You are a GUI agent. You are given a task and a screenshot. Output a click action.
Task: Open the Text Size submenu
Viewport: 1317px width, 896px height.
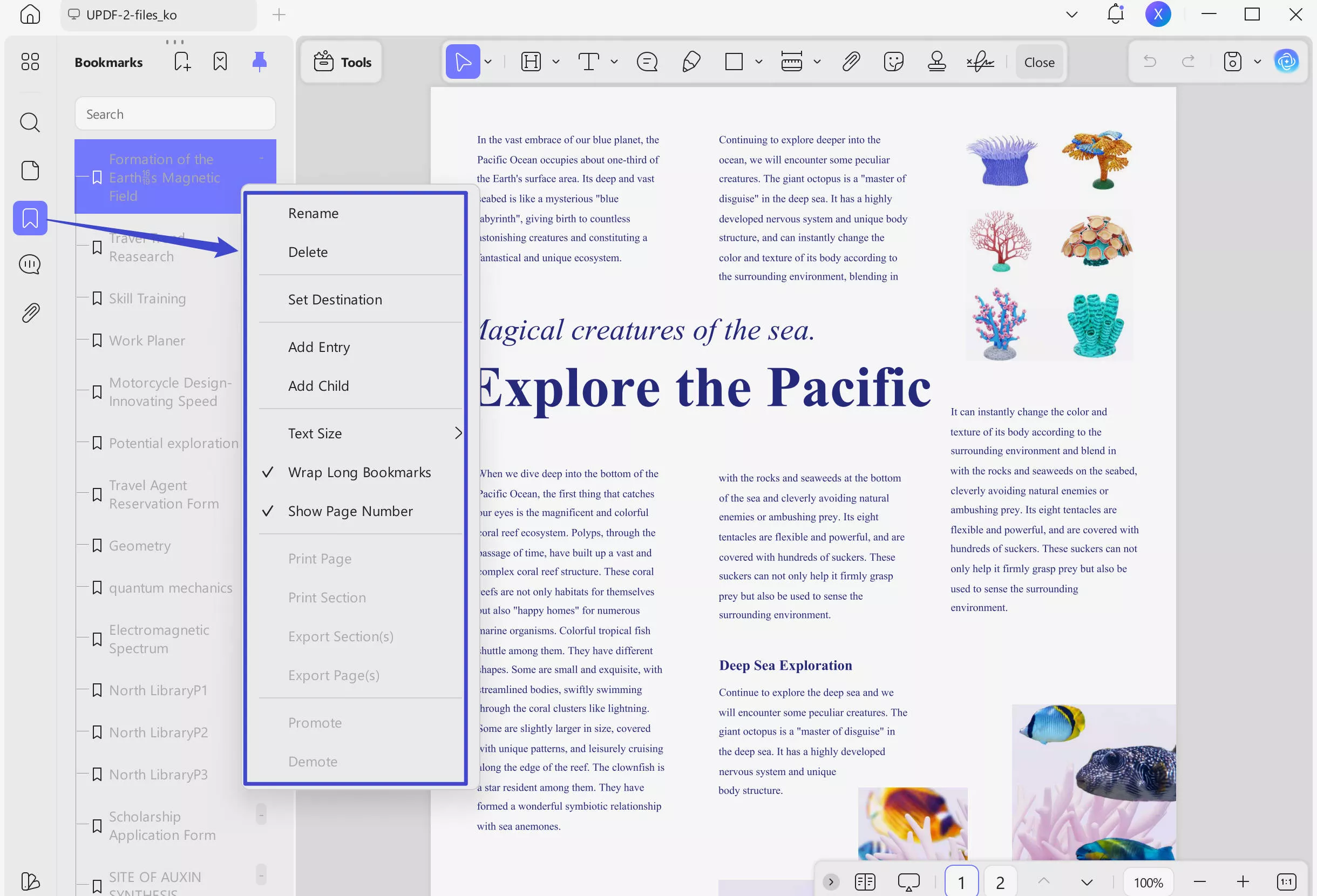tap(361, 433)
